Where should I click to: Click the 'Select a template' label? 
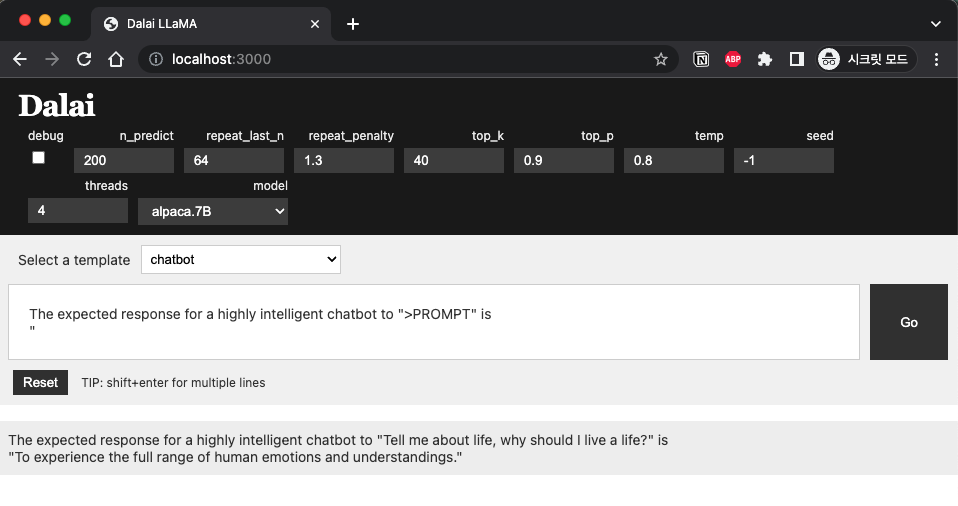coord(74,260)
